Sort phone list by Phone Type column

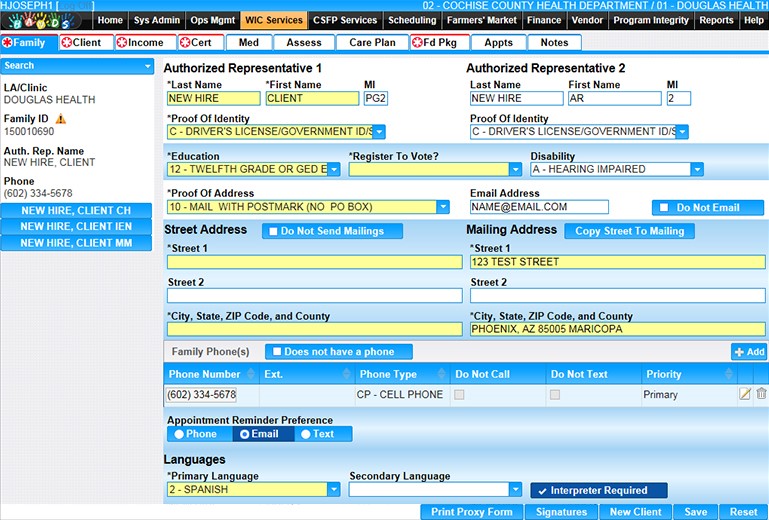click(388, 374)
